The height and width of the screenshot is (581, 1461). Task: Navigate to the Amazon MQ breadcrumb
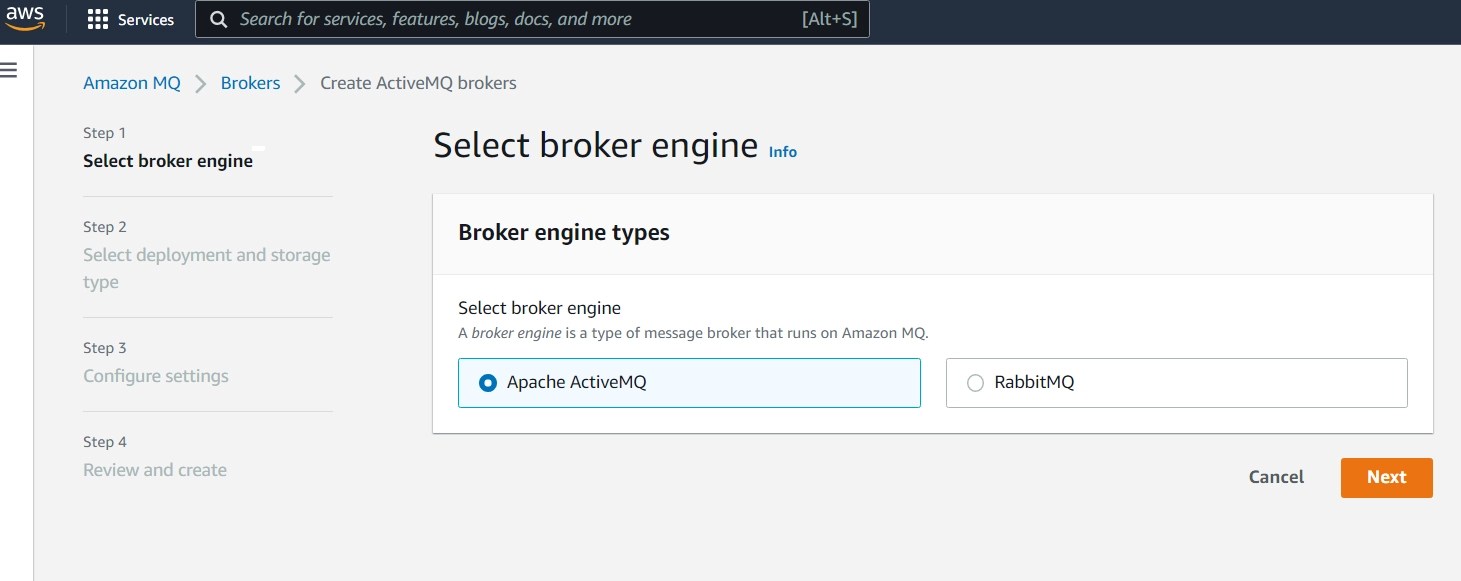tap(131, 82)
